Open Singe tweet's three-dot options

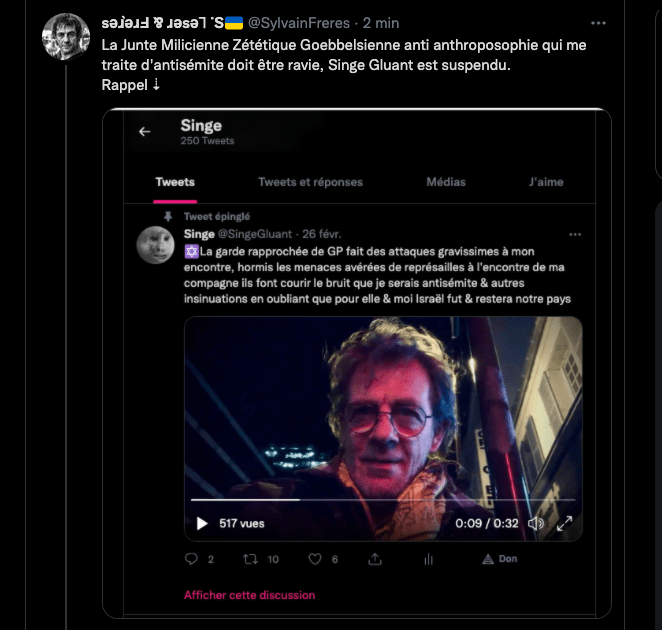(x=574, y=234)
